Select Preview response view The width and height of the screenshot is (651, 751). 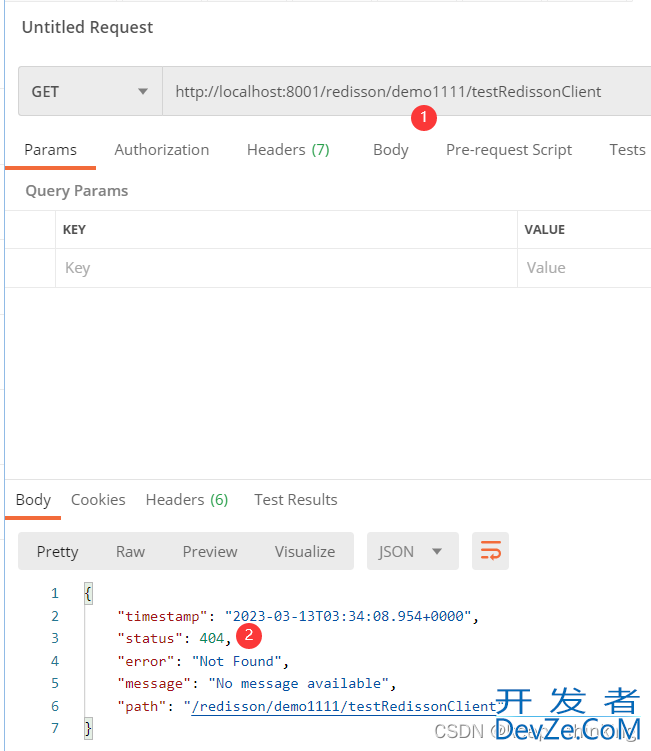click(210, 552)
